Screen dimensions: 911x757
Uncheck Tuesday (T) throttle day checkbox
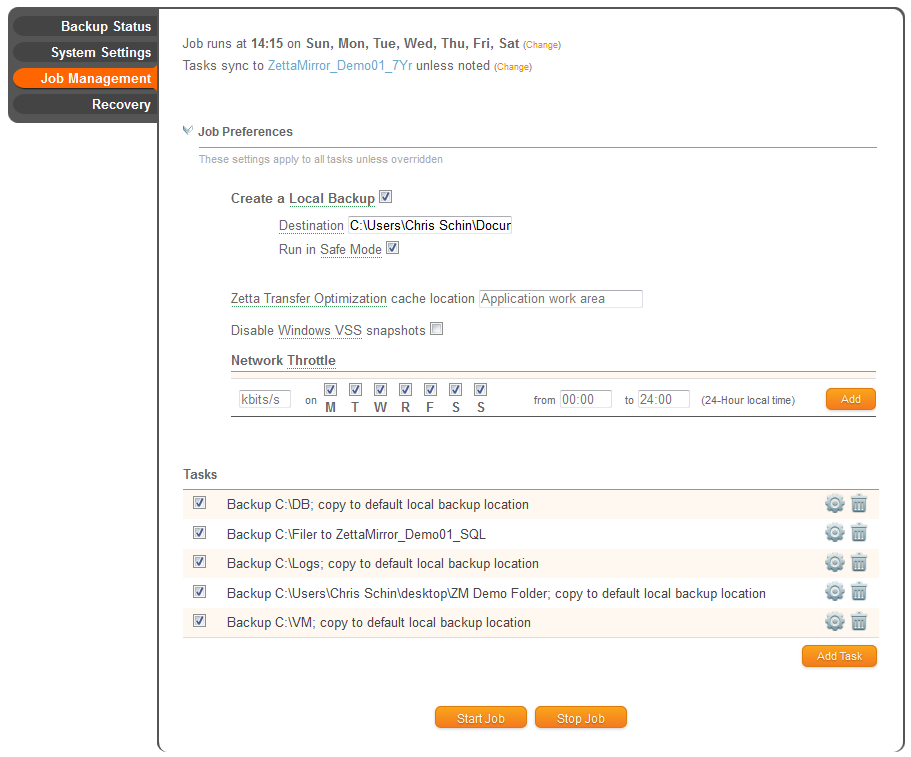pyautogui.click(x=356, y=389)
